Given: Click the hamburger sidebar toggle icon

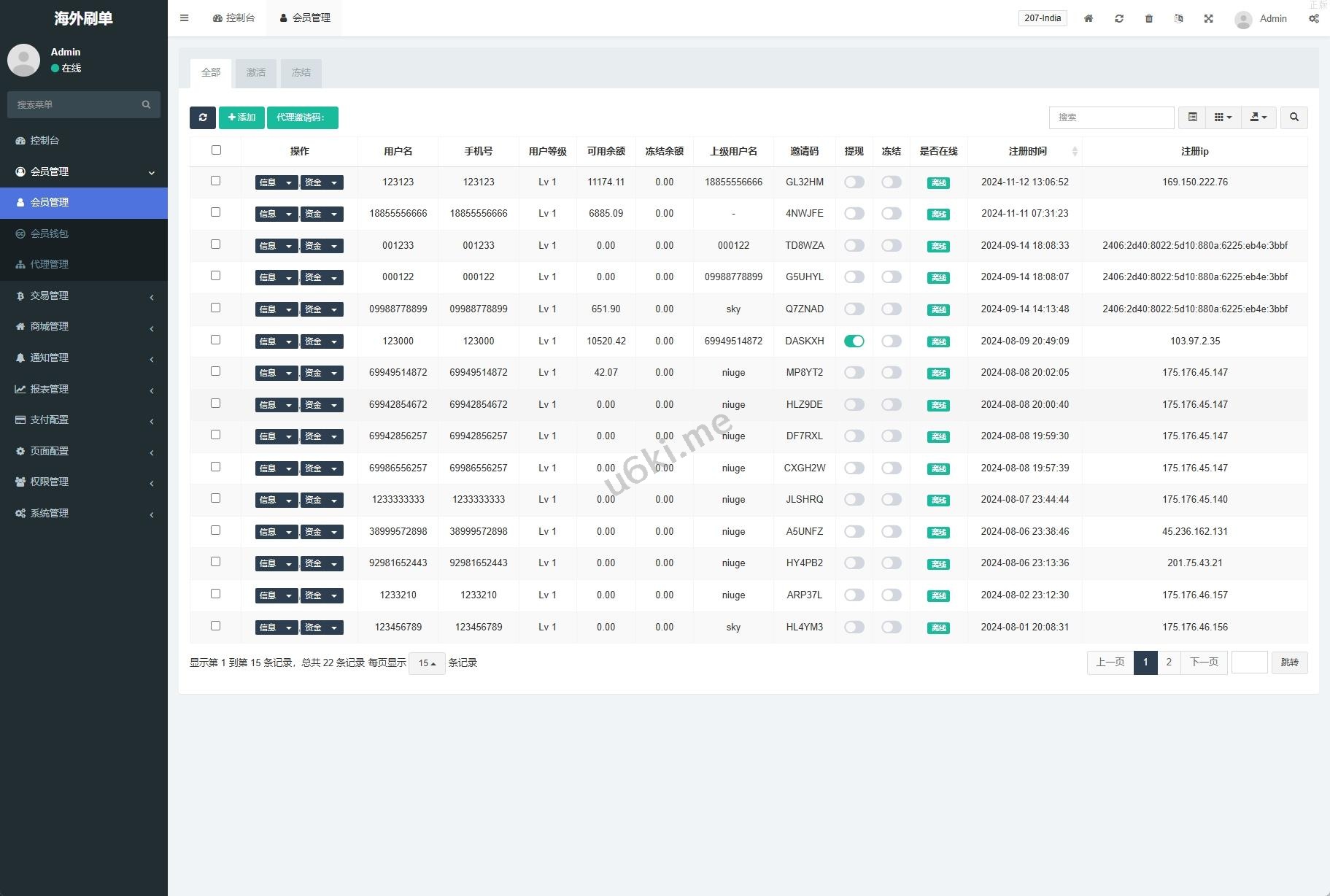Looking at the screenshot, I should click(185, 18).
